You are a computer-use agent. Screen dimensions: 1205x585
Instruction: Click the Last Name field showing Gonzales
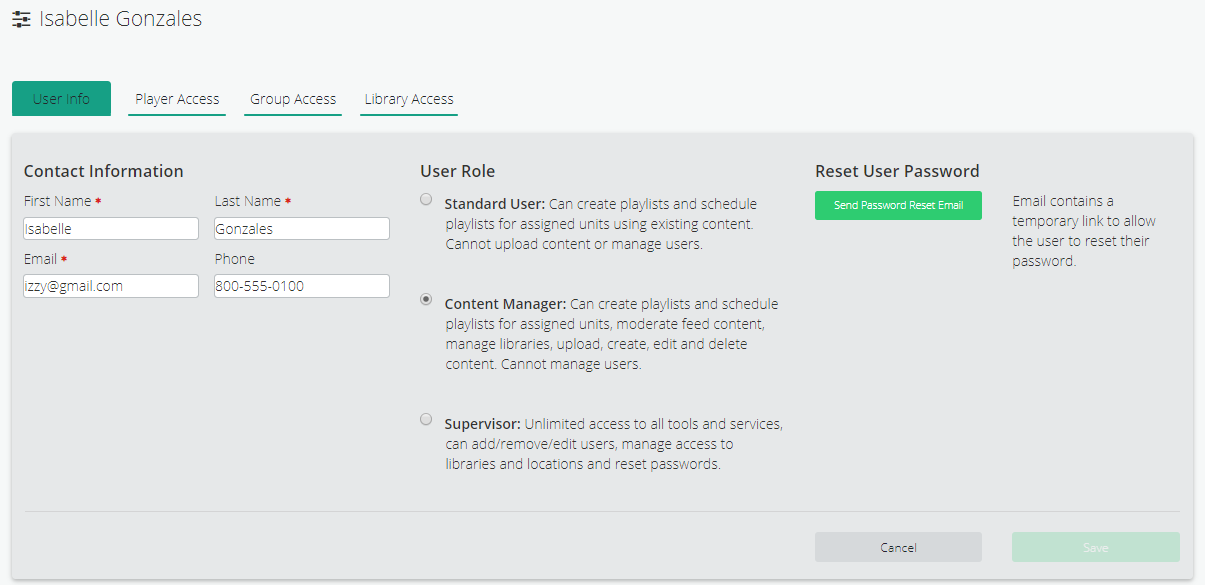pyautogui.click(x=301, y=228)
